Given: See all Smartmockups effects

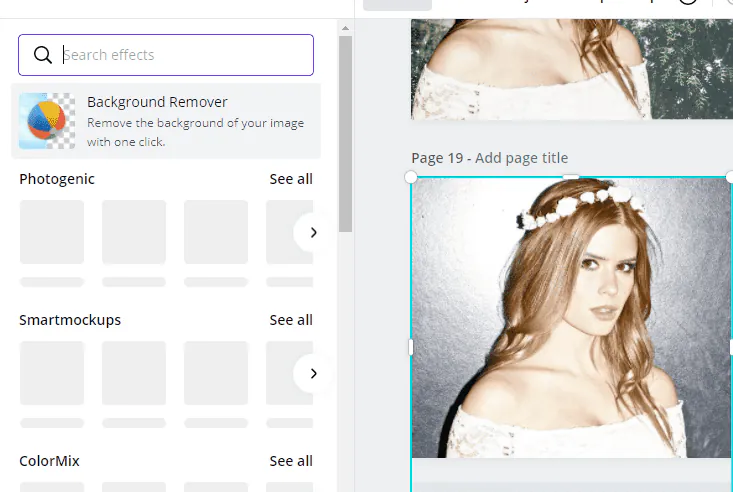Looking at the screenshot, I should (291, 320).
